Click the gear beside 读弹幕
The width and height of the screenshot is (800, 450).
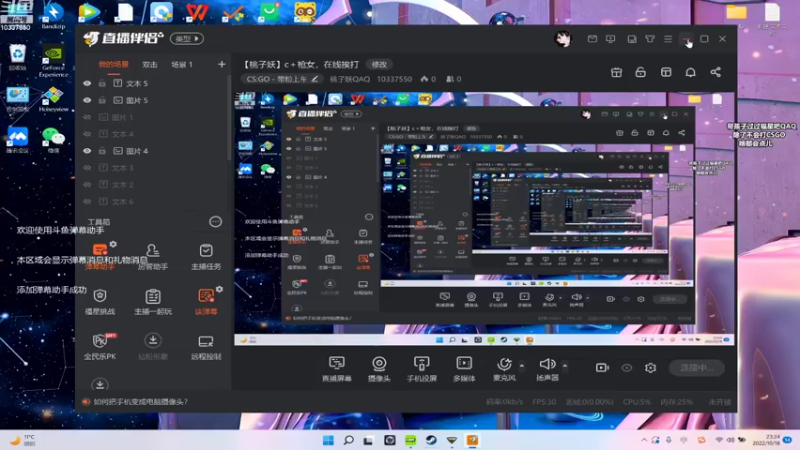pos(219,289)
